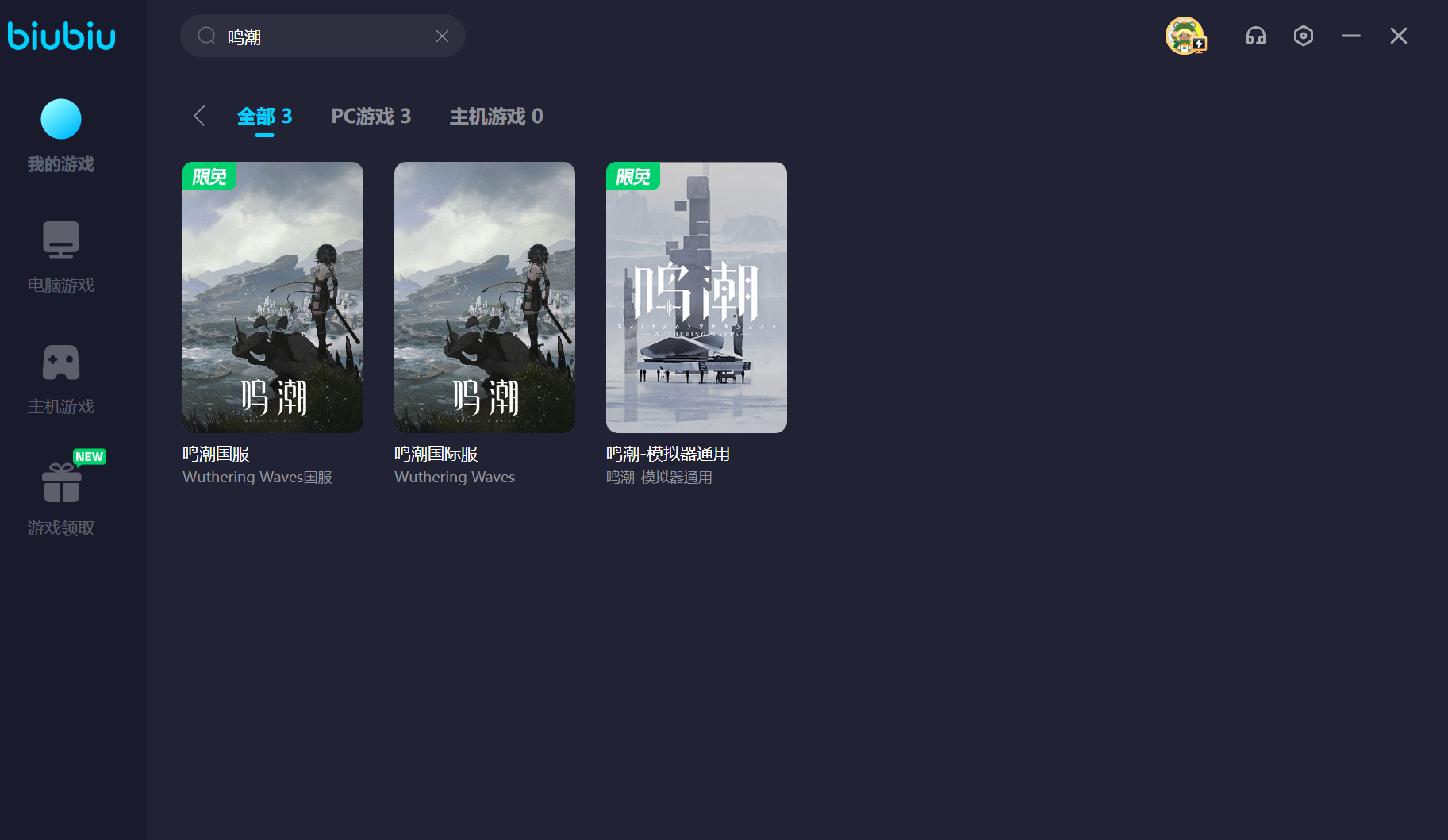Select the 鸣潮-模拟器通用 game cover
Image resolution: width=1448 pixels, height=840 pixels.
697,297
